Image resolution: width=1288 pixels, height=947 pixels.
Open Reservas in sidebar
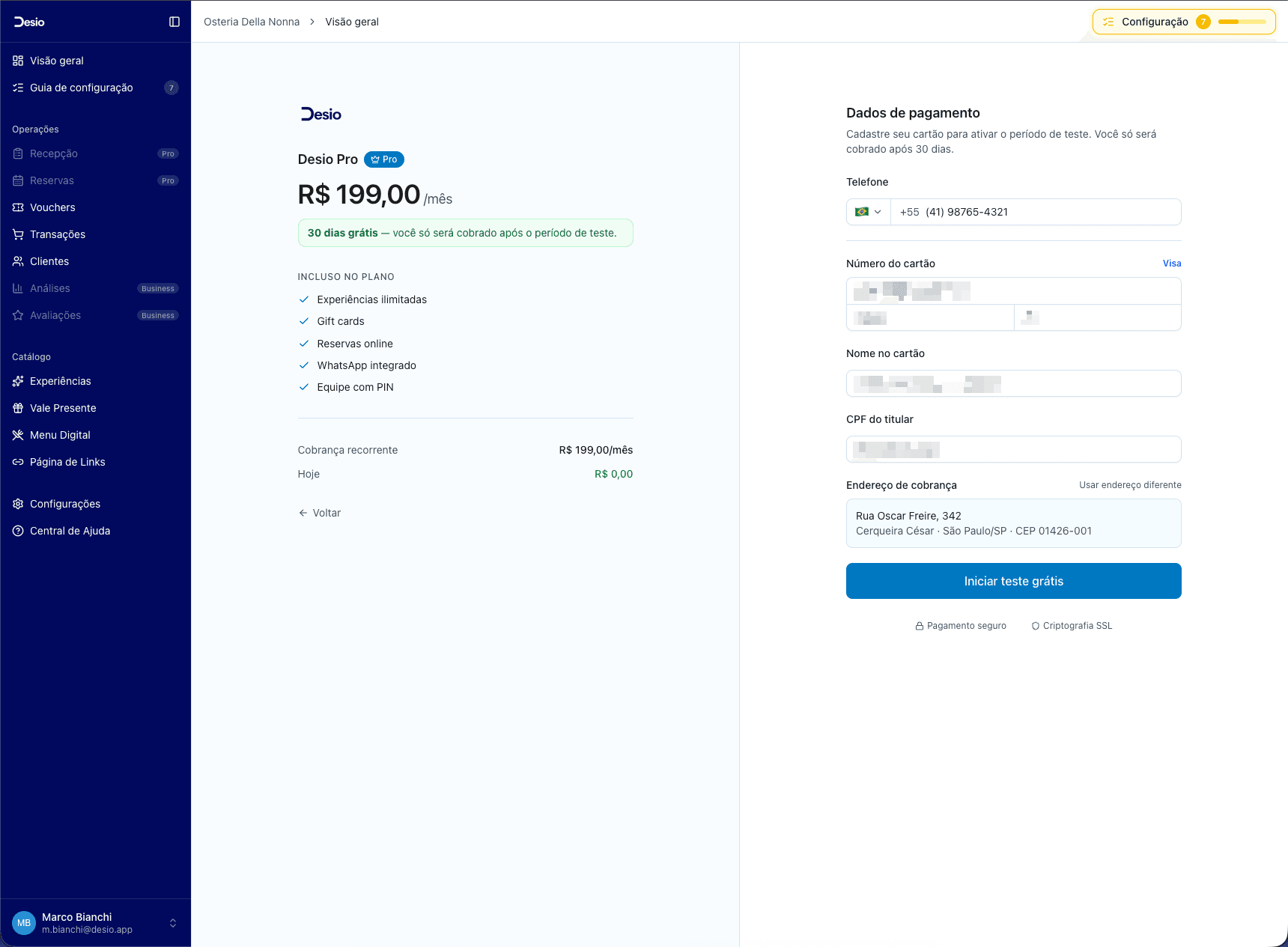[96, 180]
